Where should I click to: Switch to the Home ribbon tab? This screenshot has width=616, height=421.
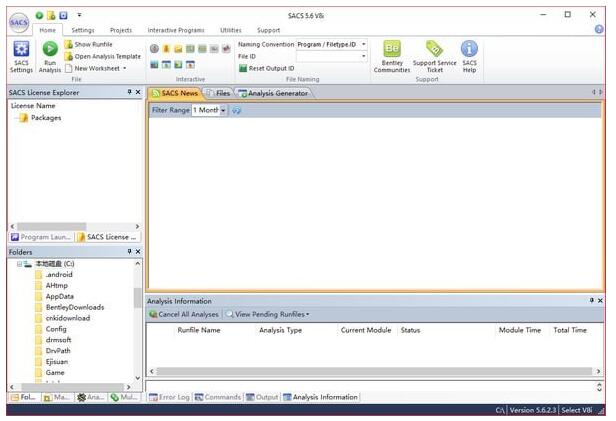[48, 30]
